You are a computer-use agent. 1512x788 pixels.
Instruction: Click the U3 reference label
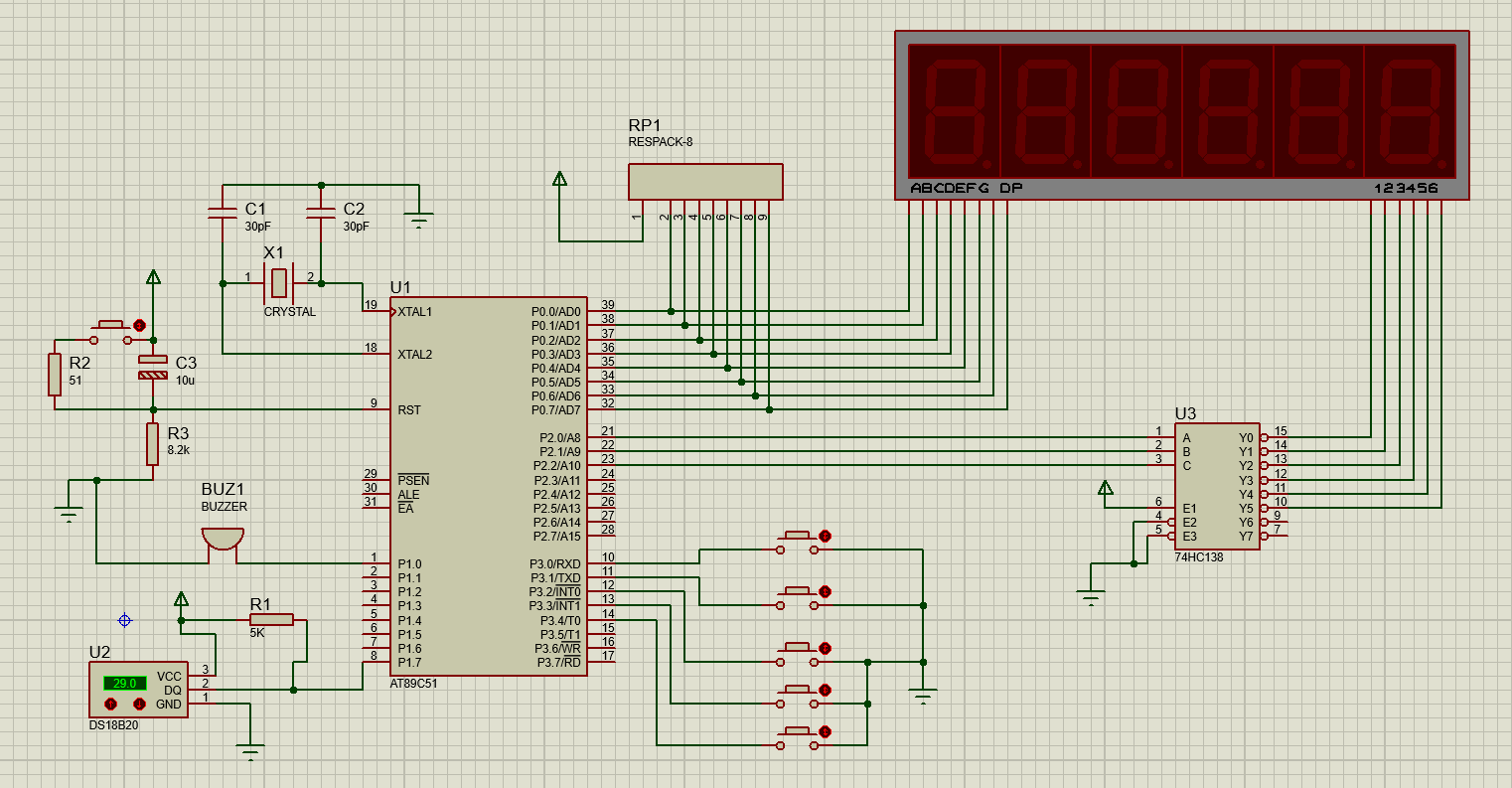coord(1185,413)
